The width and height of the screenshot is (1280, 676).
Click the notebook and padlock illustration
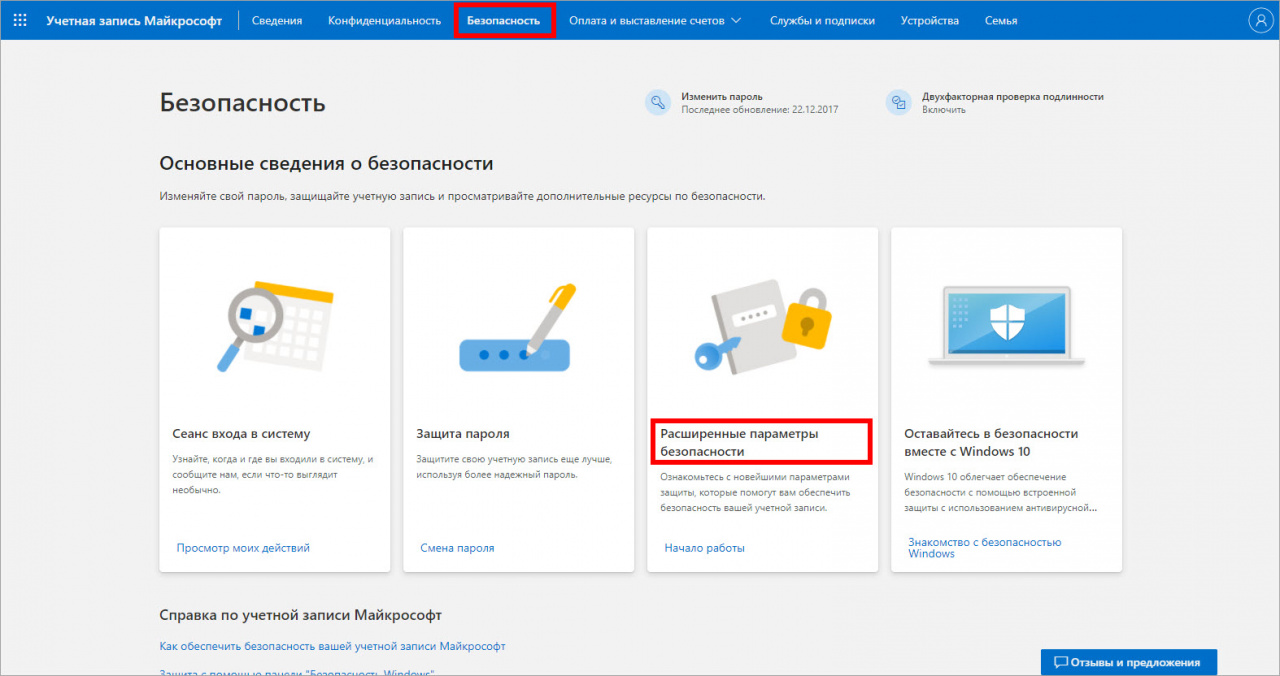(762, 328)
